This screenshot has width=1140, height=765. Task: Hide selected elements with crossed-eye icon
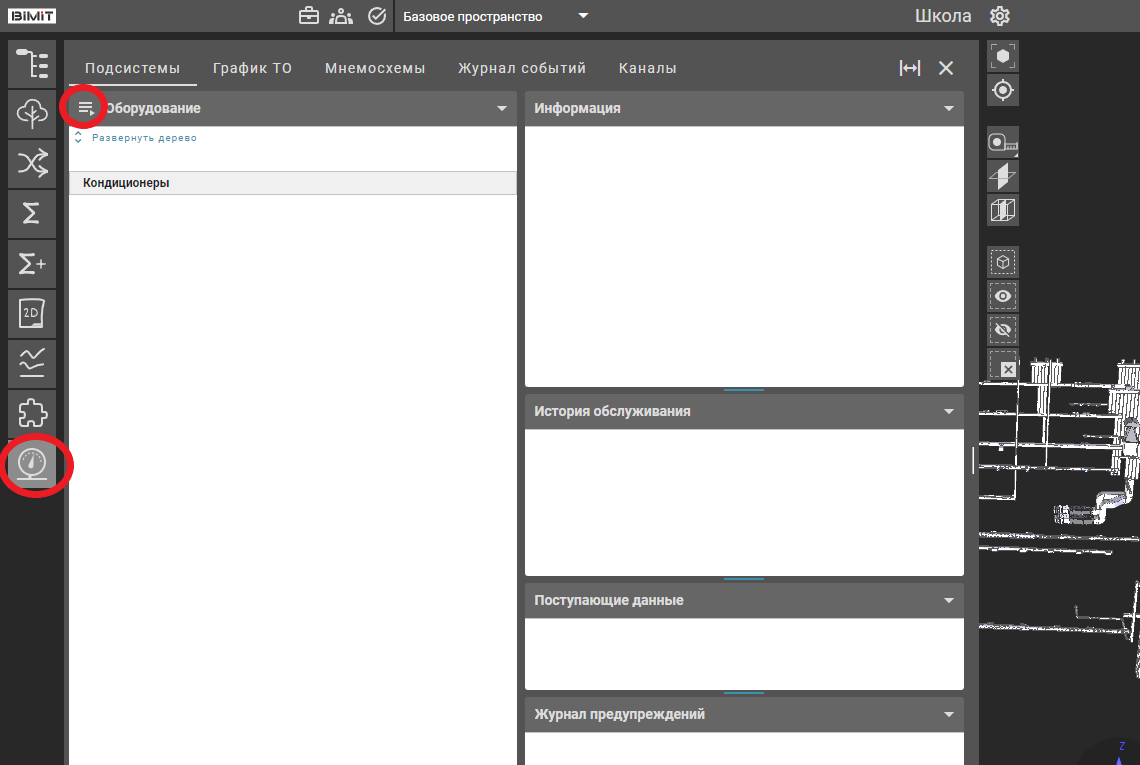coord(1003,329)
